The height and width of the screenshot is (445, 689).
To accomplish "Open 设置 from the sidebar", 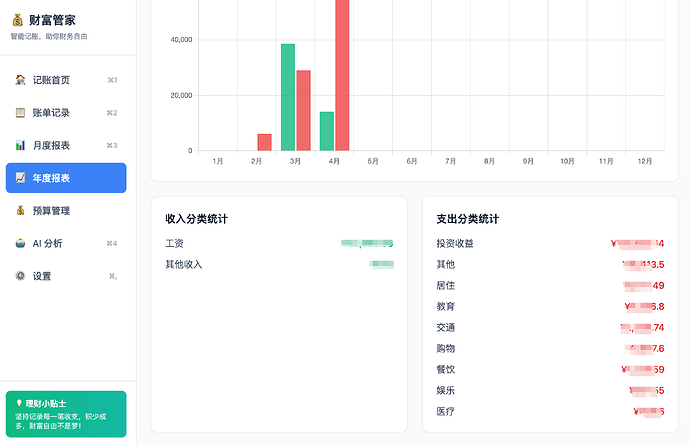I will pyautogui.click(x=66, y=276).
